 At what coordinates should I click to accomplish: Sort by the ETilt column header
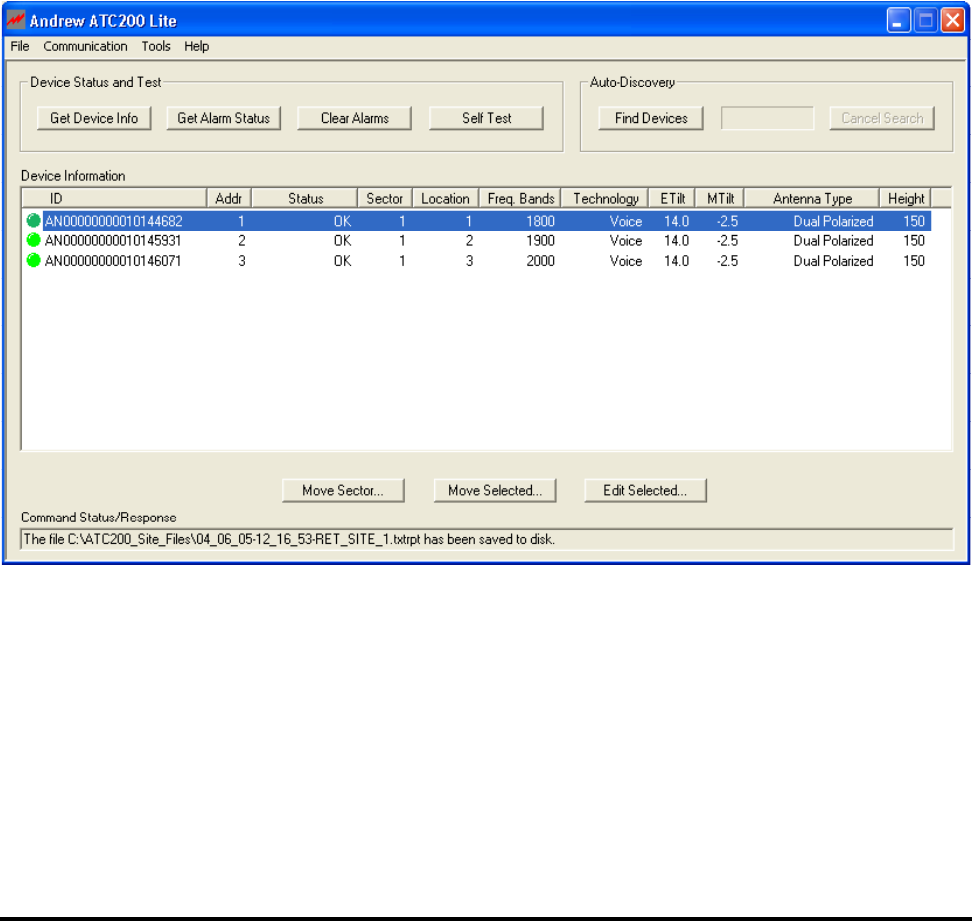tap(672, 198)
